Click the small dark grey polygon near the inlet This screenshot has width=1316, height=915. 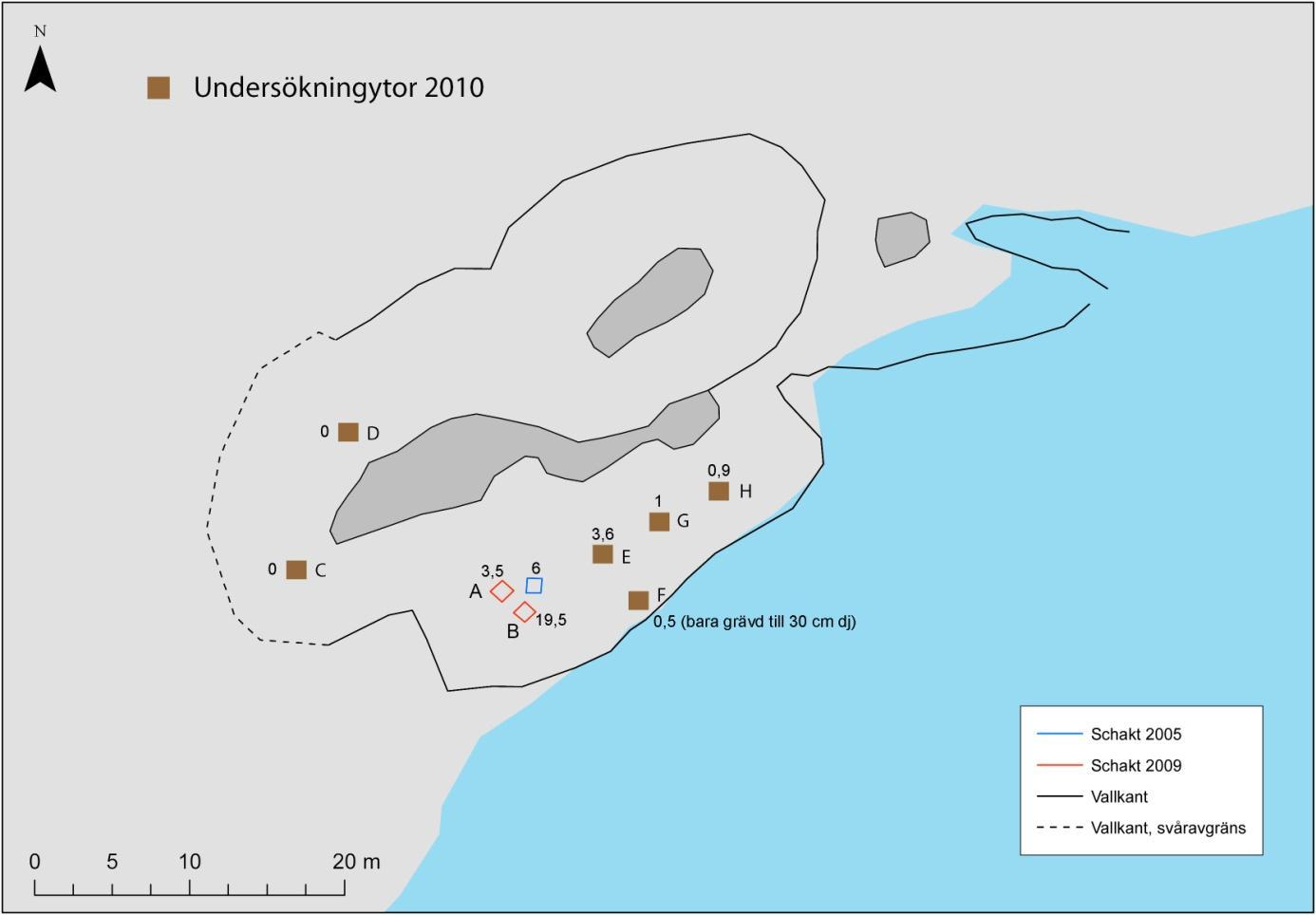[x=902, y=239]
